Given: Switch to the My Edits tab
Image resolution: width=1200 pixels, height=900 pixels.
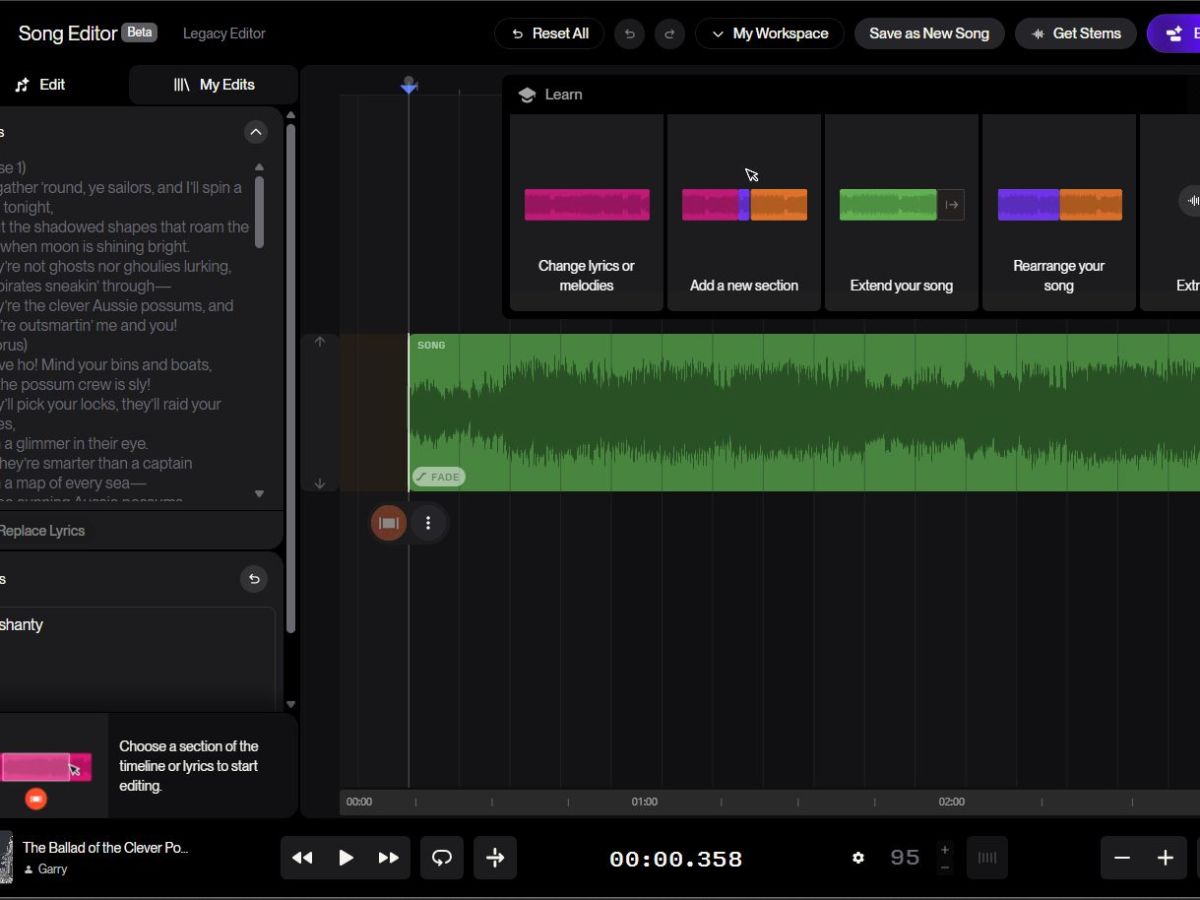Looking at the screenshot, I should point(213,84).
